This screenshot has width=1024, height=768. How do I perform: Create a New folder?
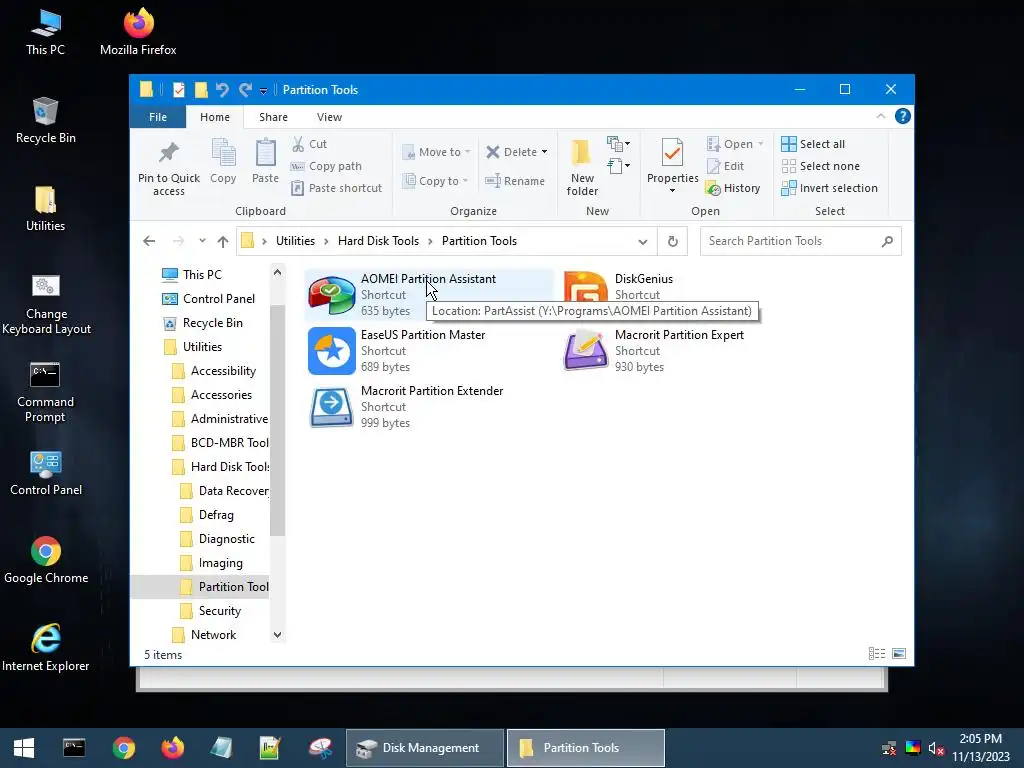click(582, 168)
